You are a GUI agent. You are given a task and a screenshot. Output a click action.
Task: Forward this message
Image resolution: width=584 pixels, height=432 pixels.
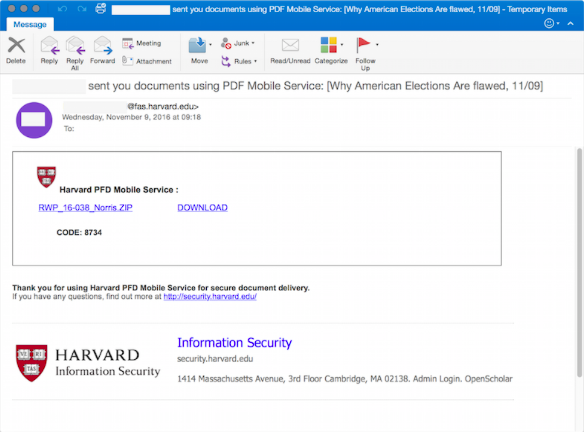[x=102, y=51]
